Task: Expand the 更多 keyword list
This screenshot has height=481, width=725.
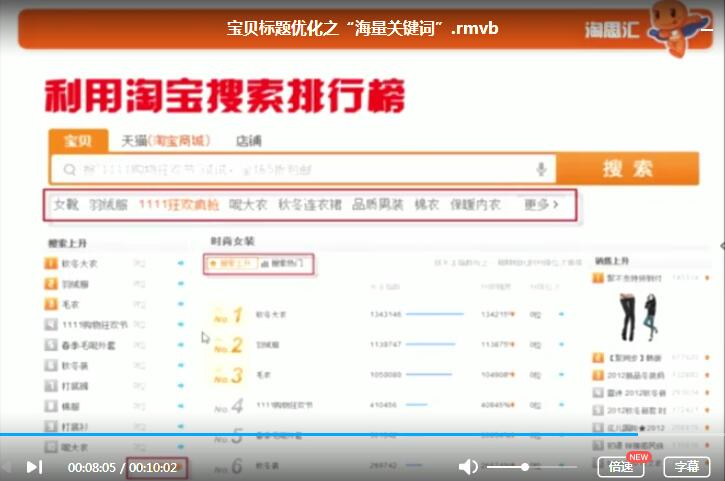Action: pyautogui.click(x=541, y=205)
